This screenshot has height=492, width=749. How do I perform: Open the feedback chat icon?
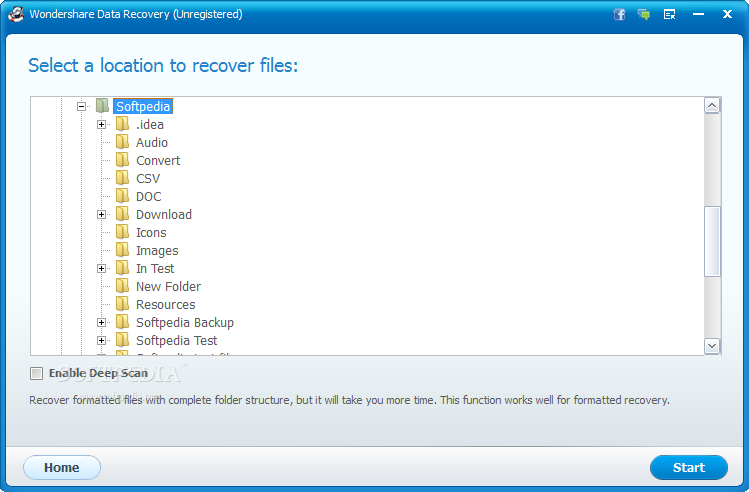tap(643, 14)
